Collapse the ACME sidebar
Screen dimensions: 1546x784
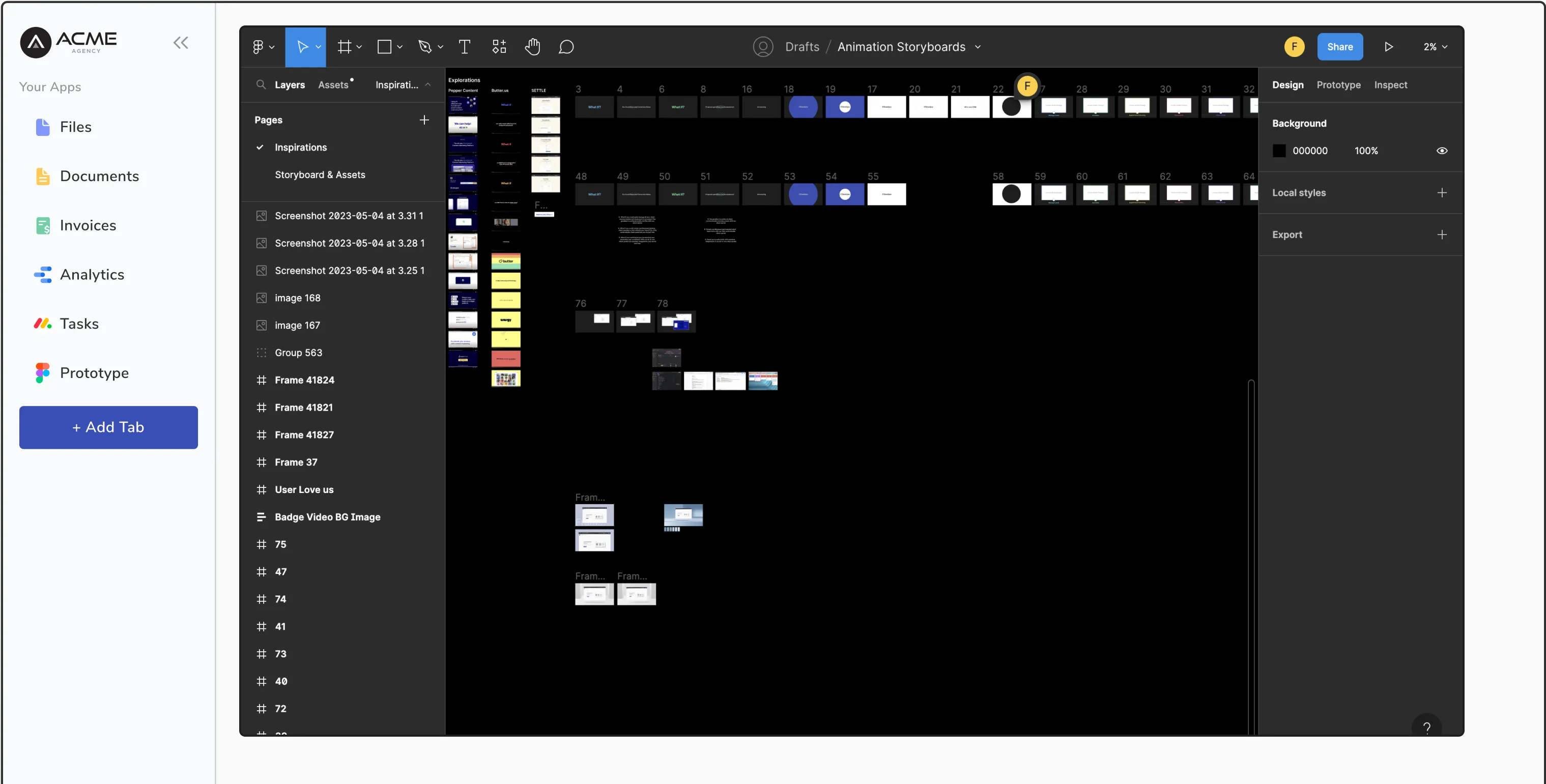click(x=181, y=43)
